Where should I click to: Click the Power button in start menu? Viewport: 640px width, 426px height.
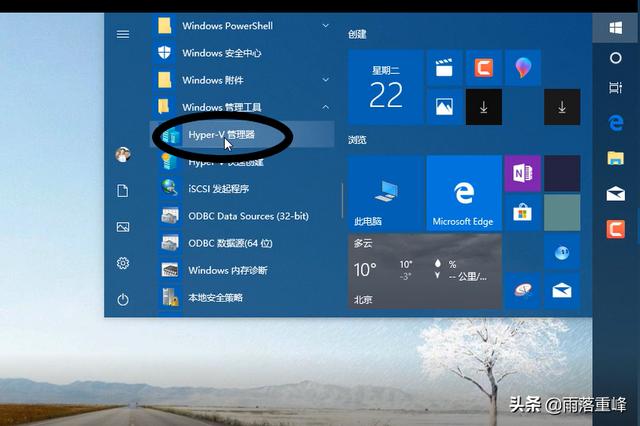pyautogui.click(x=123, y=300)
